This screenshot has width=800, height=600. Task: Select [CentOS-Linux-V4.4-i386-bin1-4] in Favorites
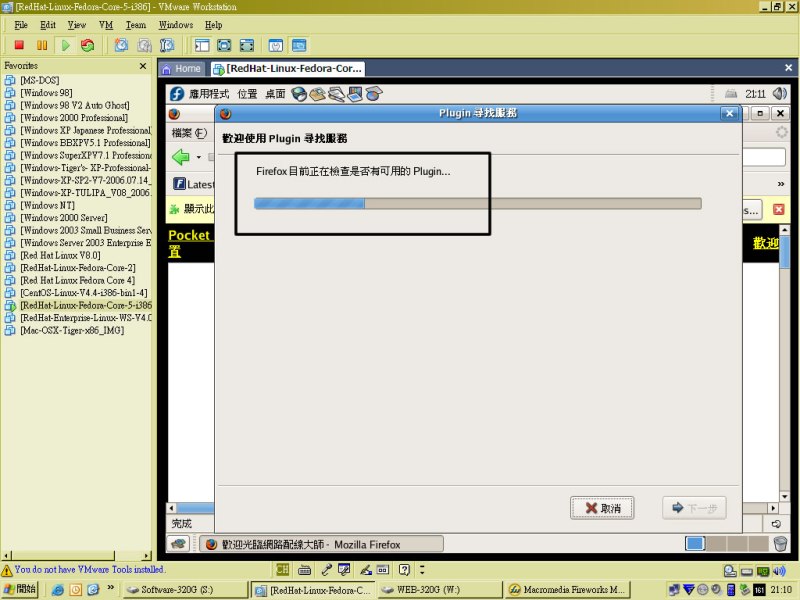coord(84,293)
